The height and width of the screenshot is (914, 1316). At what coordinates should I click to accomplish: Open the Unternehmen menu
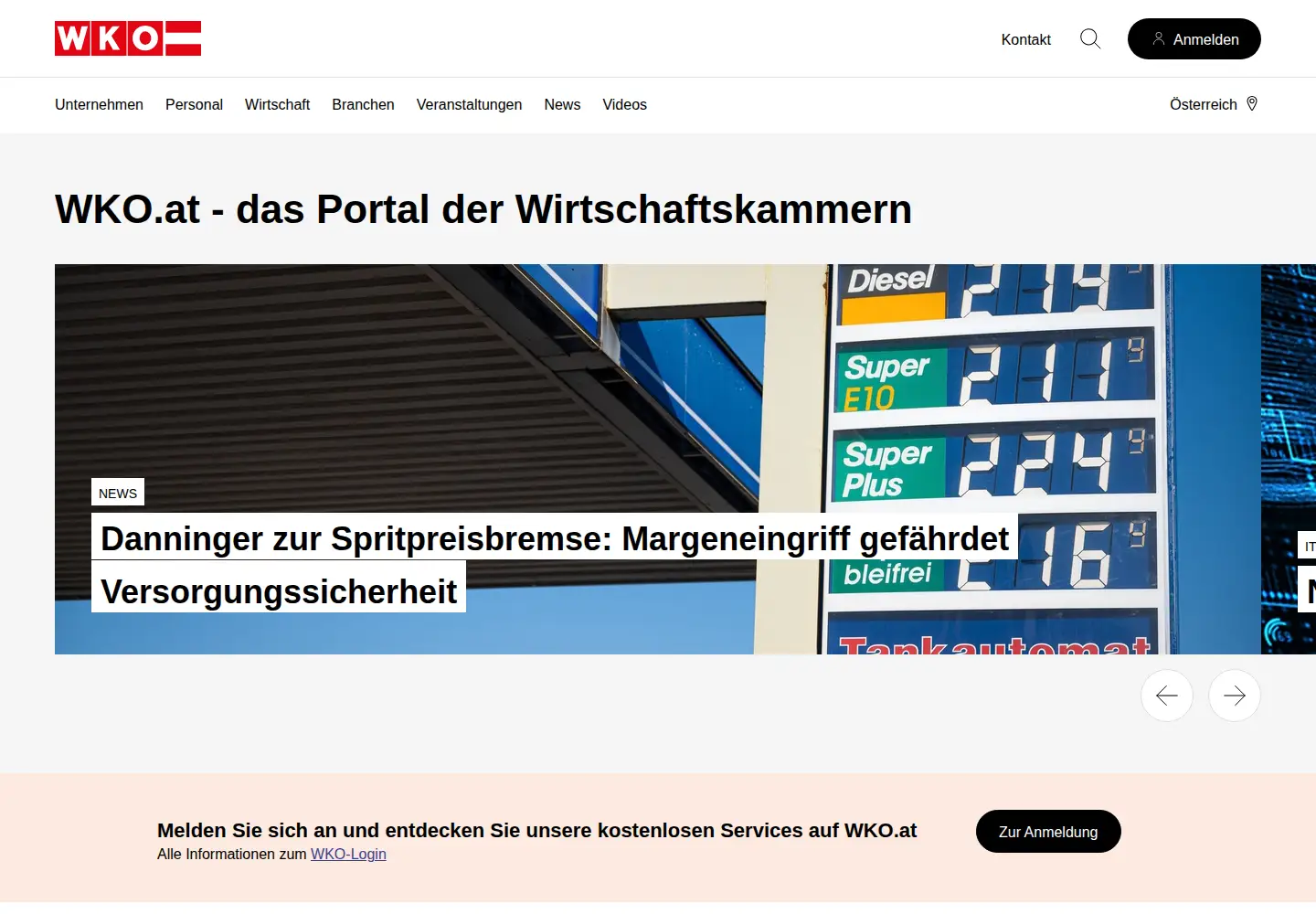point(99,104)
